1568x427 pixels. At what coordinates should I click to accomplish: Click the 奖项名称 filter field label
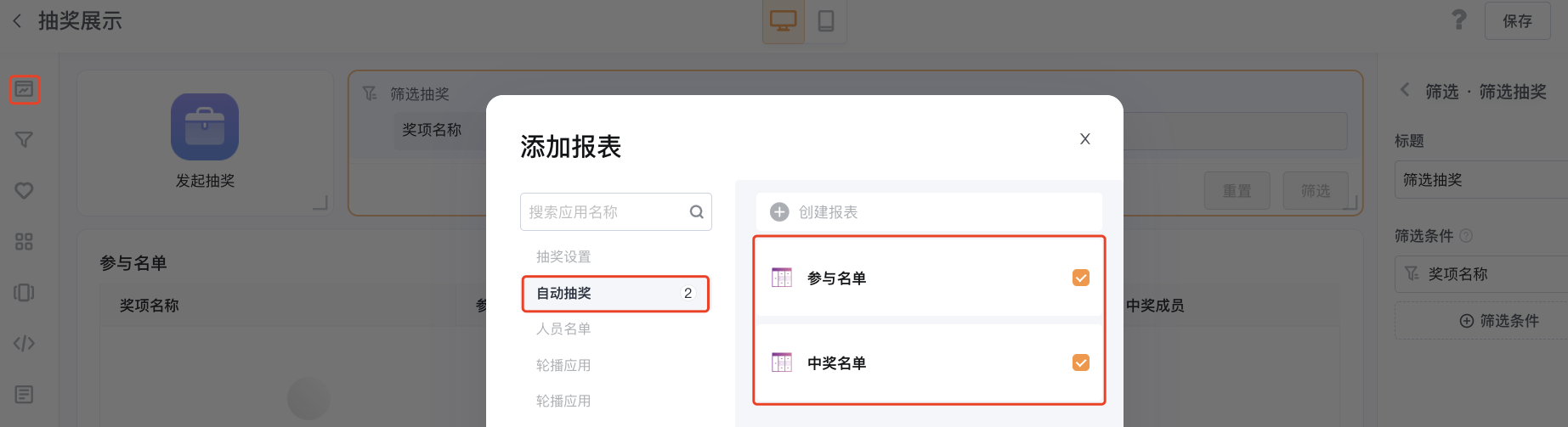(432, 130)
